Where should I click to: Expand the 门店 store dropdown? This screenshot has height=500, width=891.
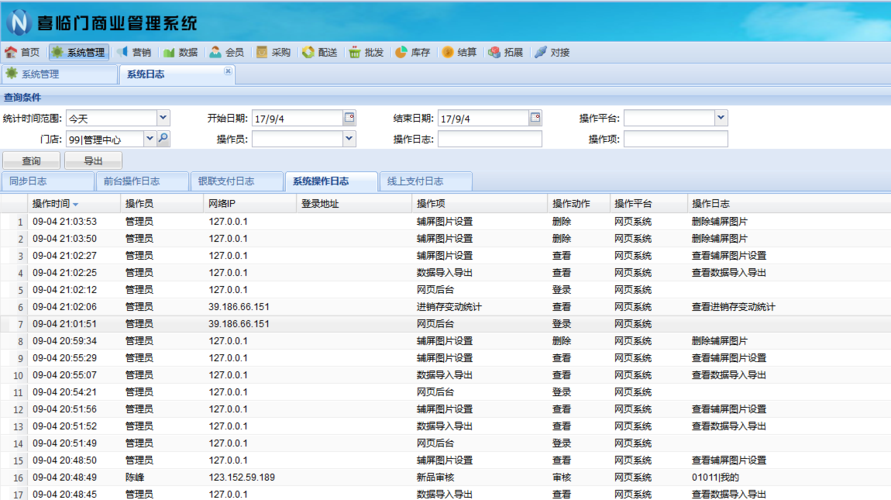click(x=149, y=138)
